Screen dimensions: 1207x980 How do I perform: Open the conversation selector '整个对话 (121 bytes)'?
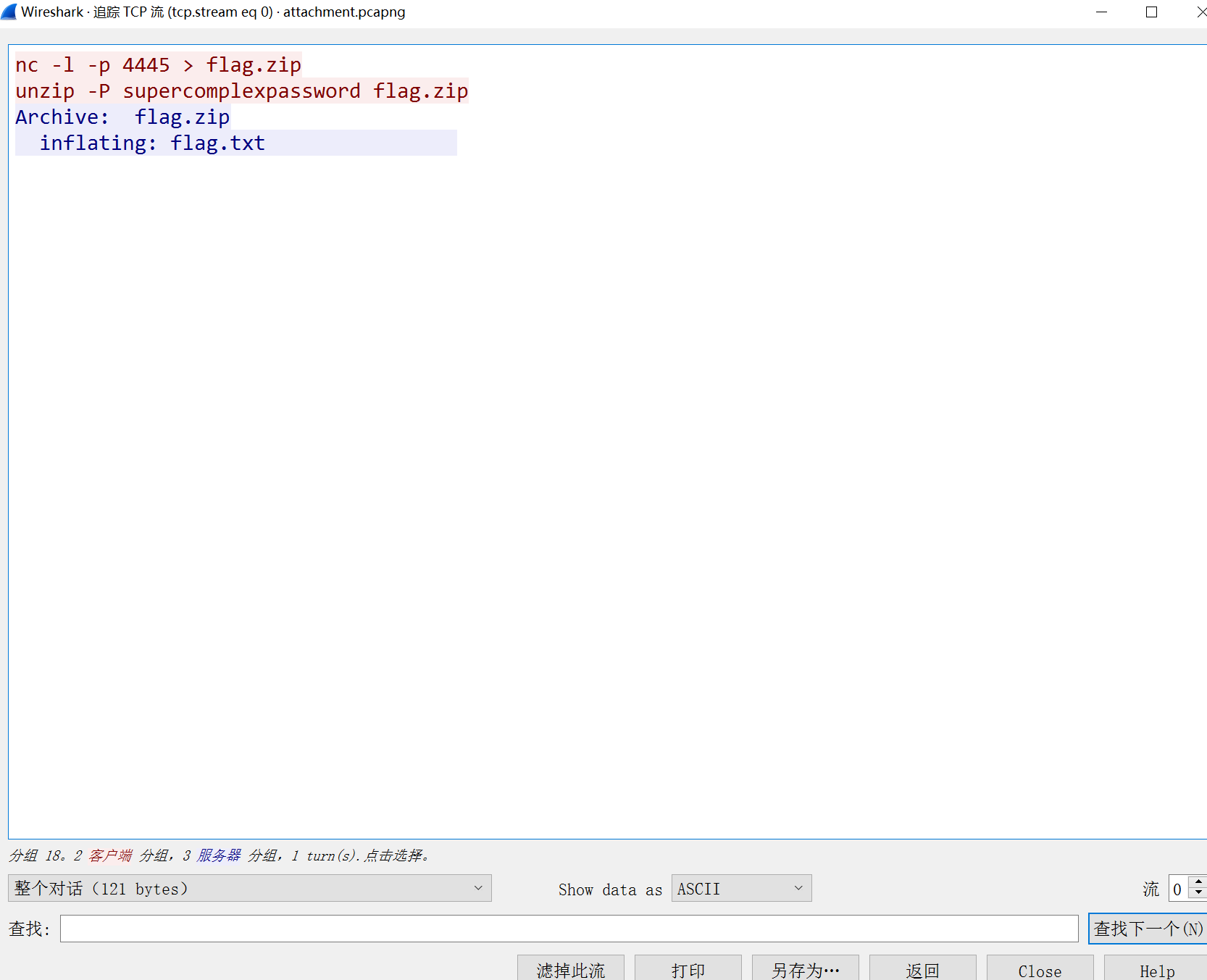(250, 888)
